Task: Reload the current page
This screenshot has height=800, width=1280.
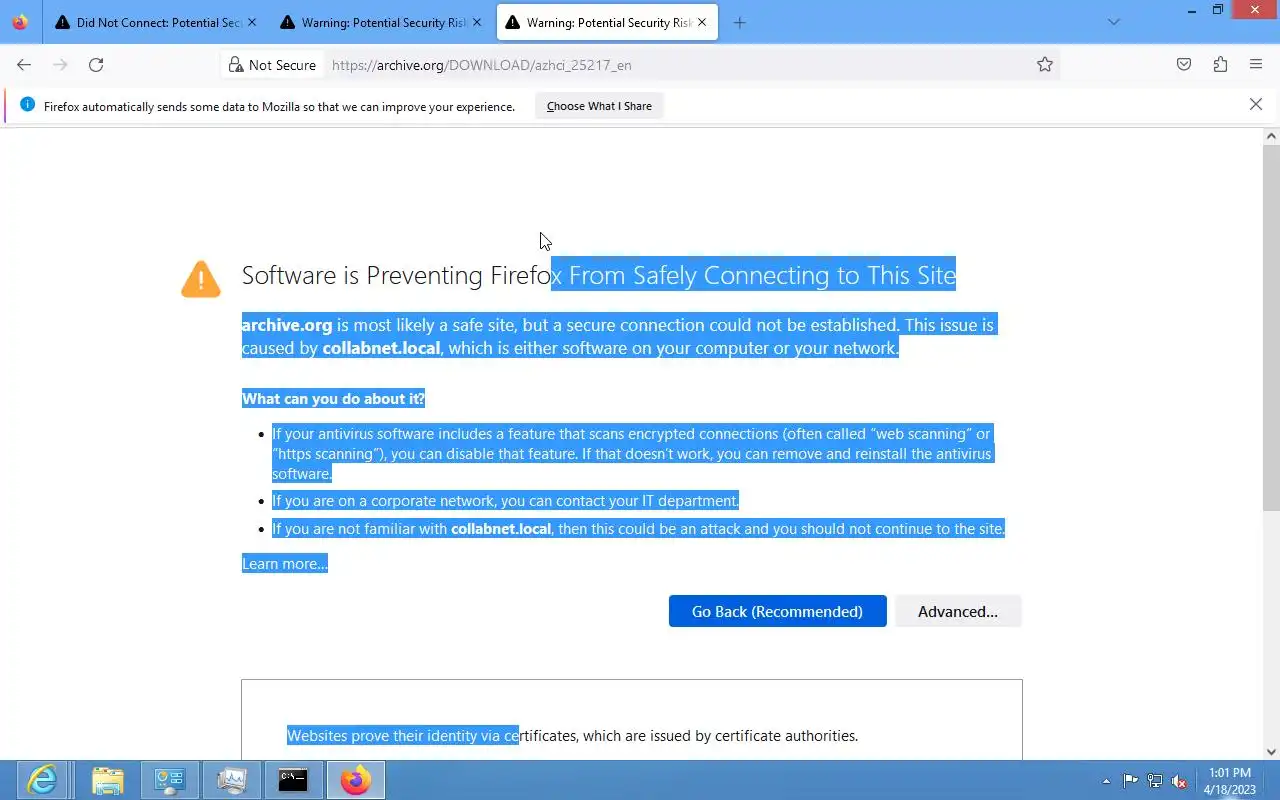Action: point(96,65)
